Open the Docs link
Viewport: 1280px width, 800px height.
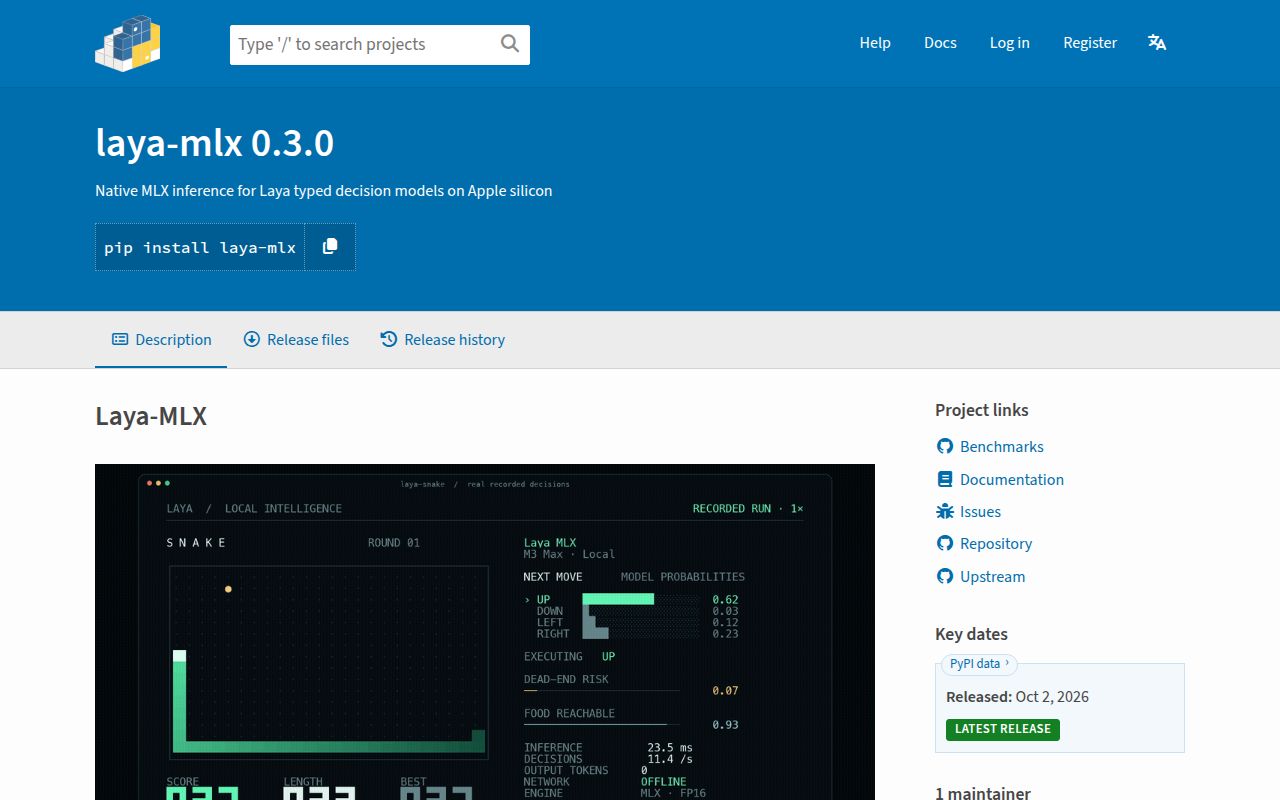pyautogui.click(x=940, y=43)
